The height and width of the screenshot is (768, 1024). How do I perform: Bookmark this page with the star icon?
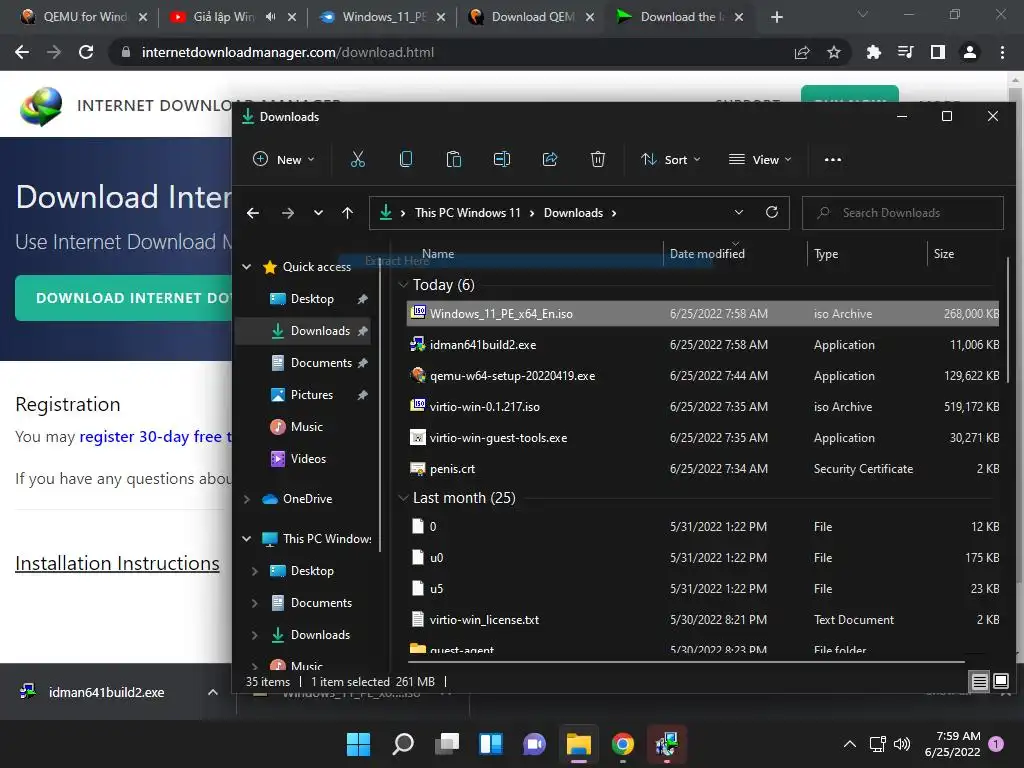834,52
